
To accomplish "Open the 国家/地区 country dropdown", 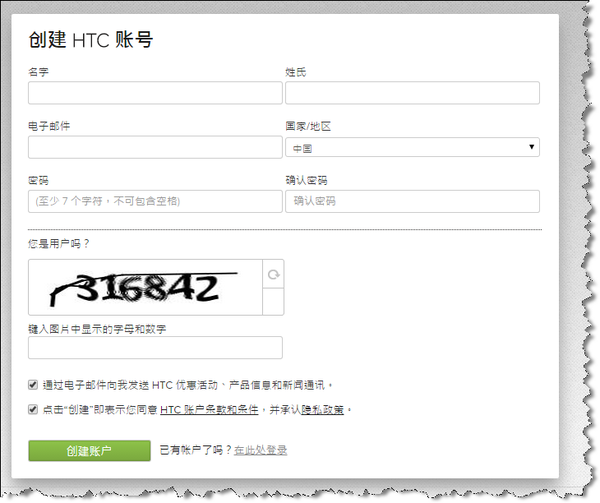I will point(412,147).
